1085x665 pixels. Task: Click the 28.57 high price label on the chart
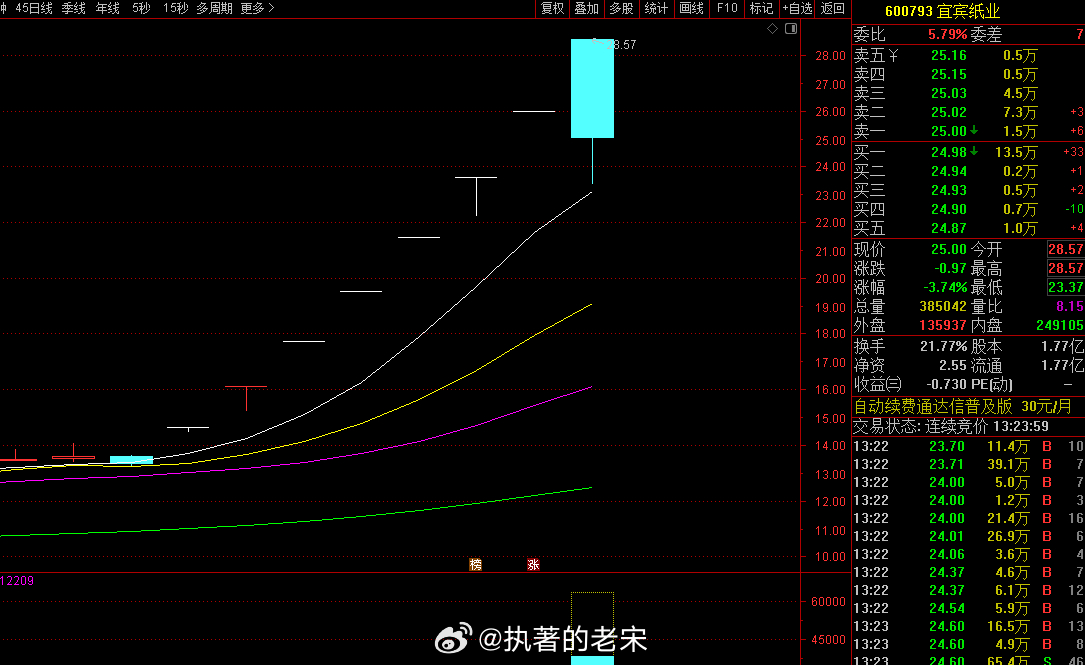tap(621, 45)
